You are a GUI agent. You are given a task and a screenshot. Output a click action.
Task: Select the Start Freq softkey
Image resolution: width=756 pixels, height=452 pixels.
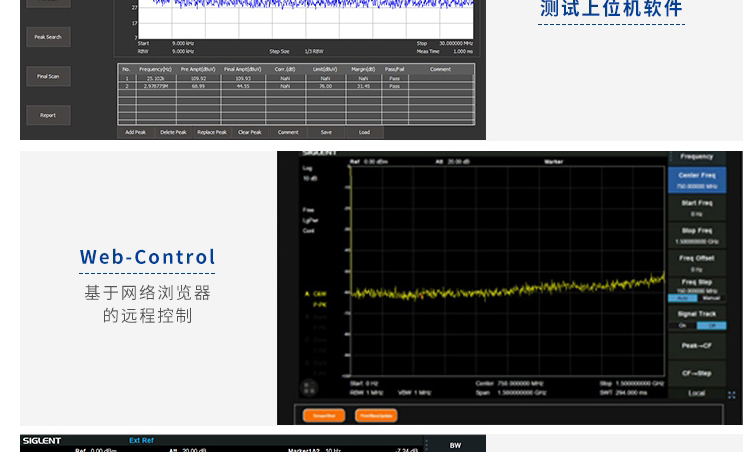pos(696,208)
